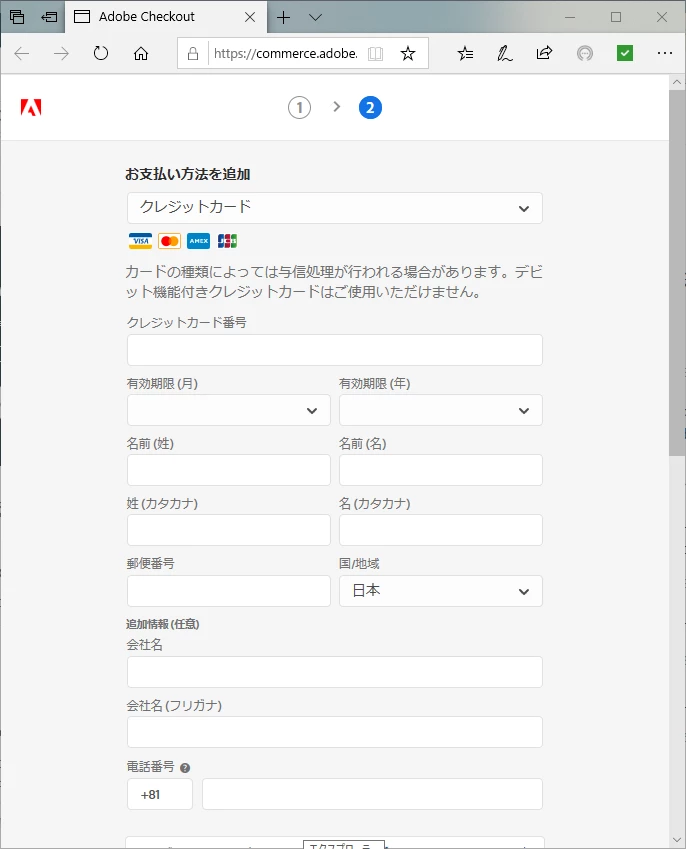The image size is (686, 849).
Task: Click the green checkmark extension icon
Action: (625, 53)
